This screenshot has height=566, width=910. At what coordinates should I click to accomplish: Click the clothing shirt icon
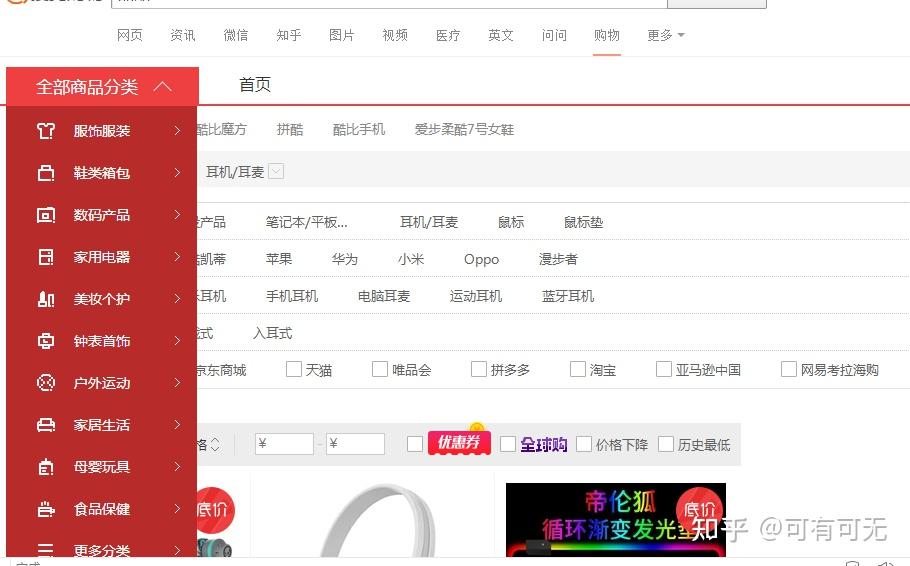pyautogui.click(x=46, y=131)
